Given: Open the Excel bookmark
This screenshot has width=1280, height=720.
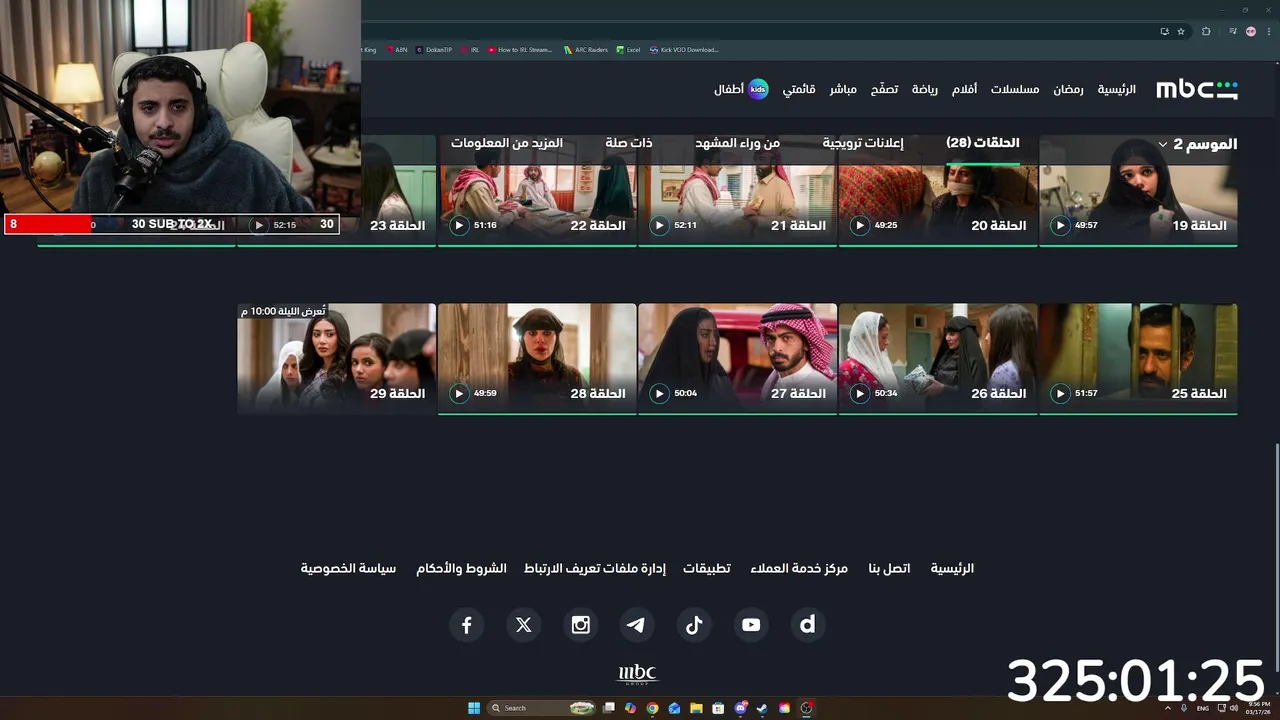Looking at the screenshot, I should click(x=629, y=49).
